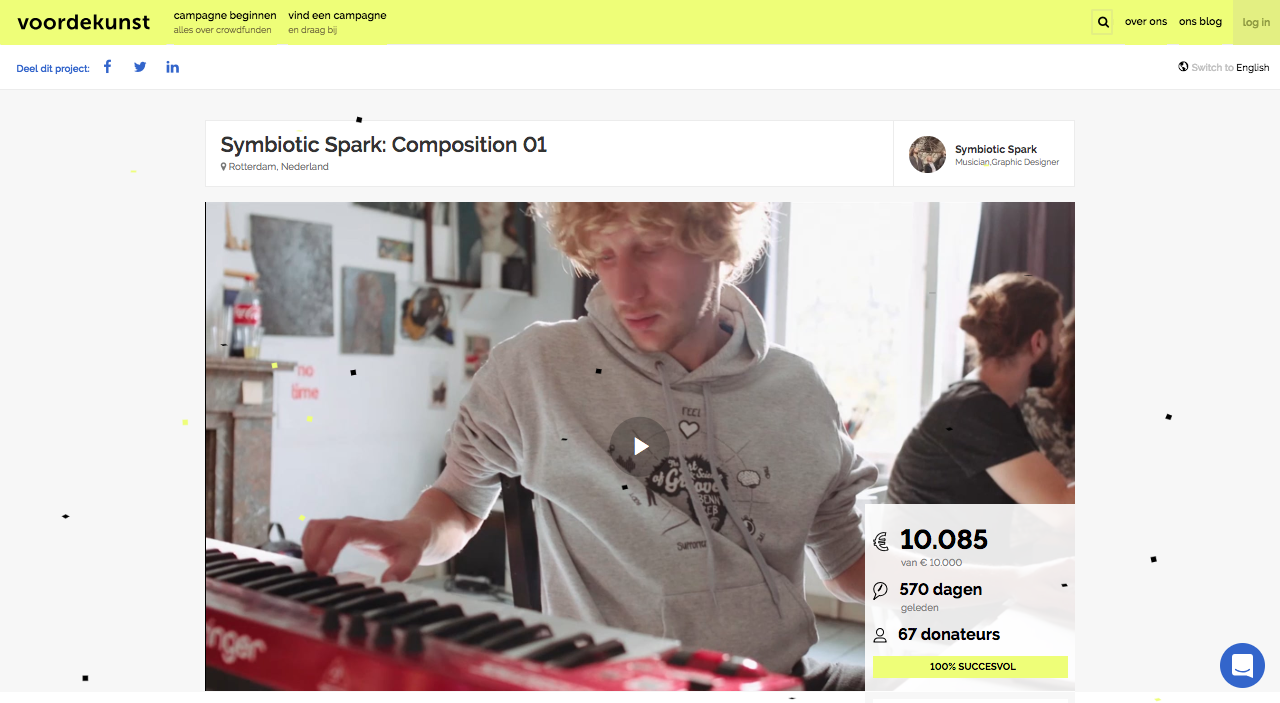Click the voordekunst logo
The image size is (1280, 703).
click(x=84, y=22)
